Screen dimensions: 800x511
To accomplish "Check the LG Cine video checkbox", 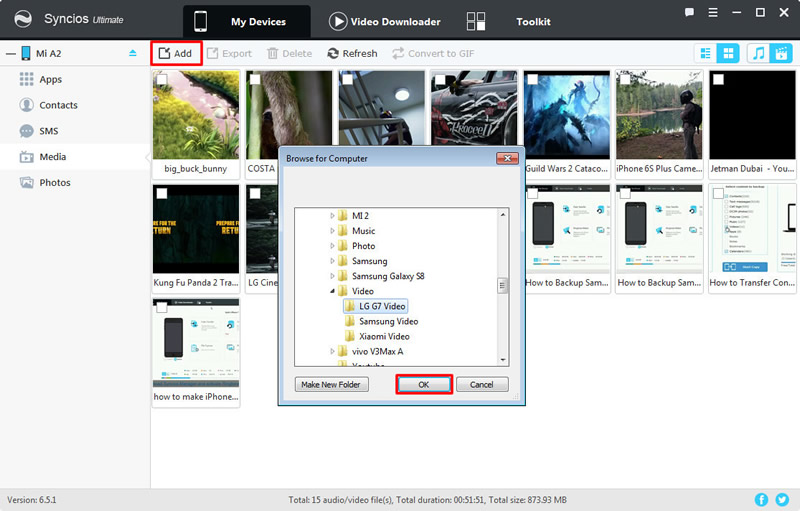I will 255,193.
